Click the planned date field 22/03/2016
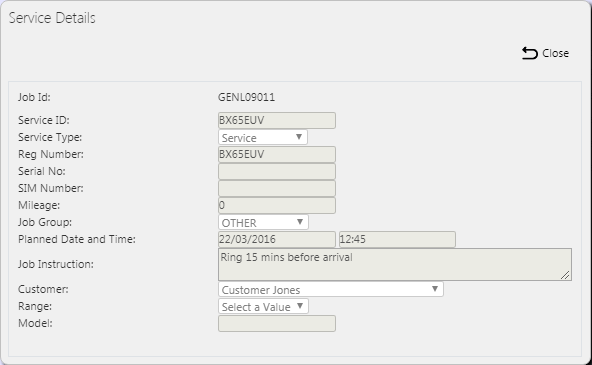 pyautogui.click(x=277, y=239)
